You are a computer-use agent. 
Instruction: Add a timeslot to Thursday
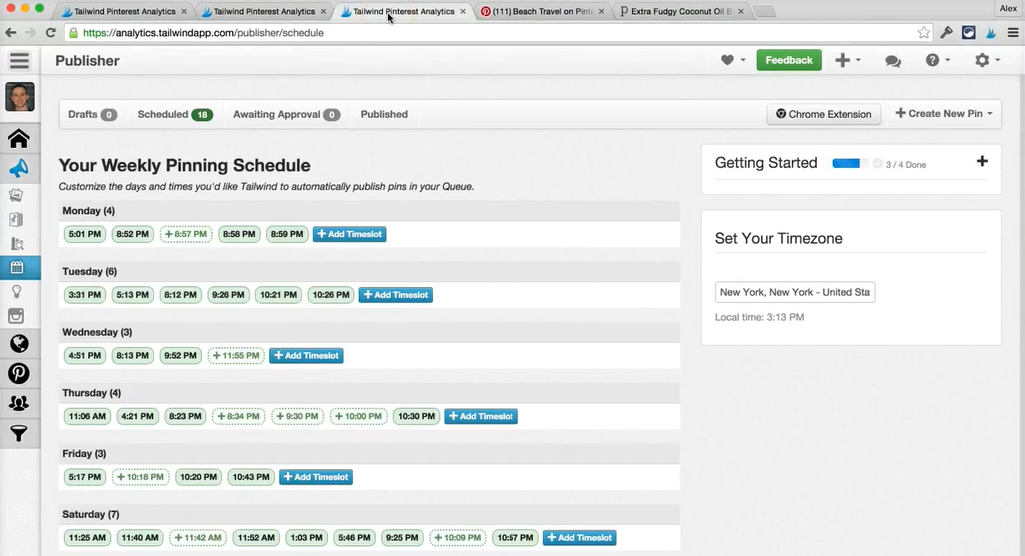point(481,416)
